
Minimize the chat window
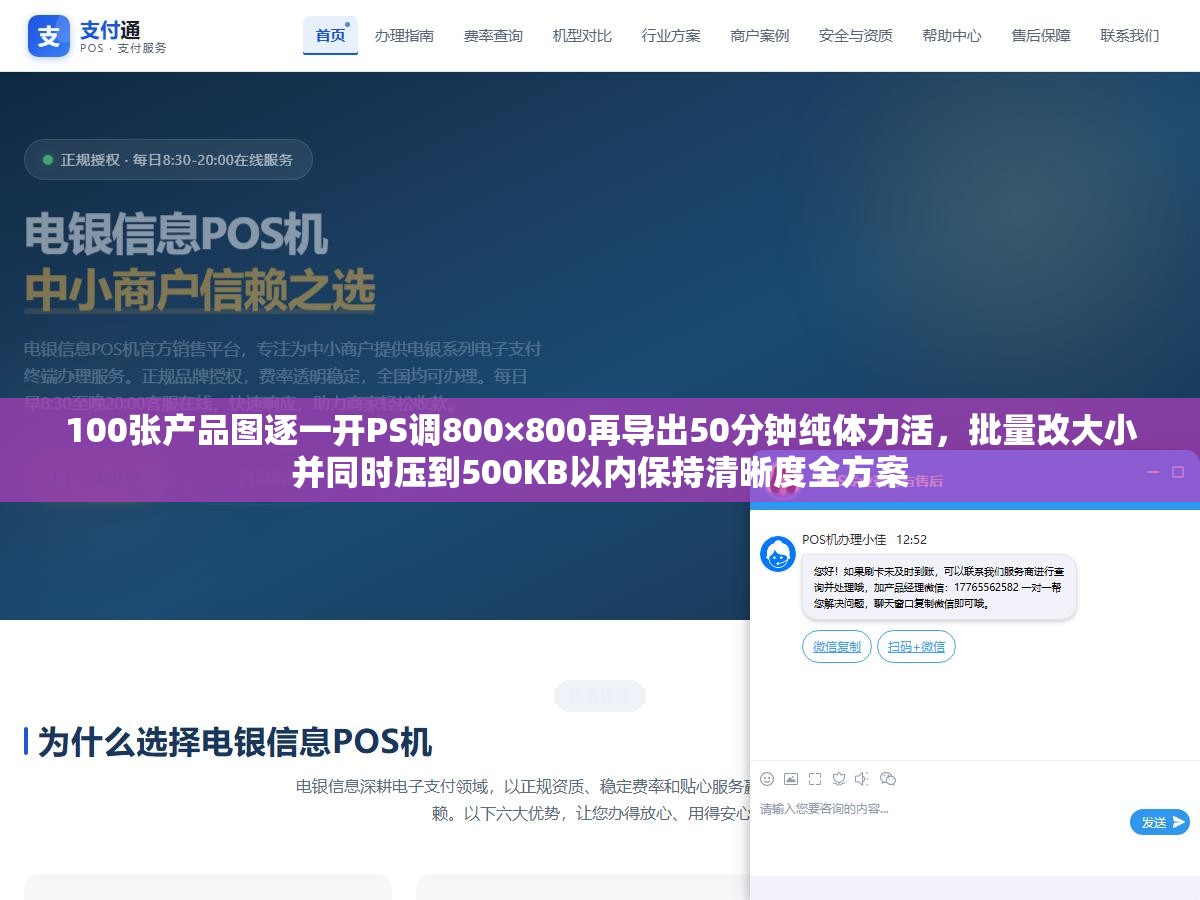[x=1152, y=472]
